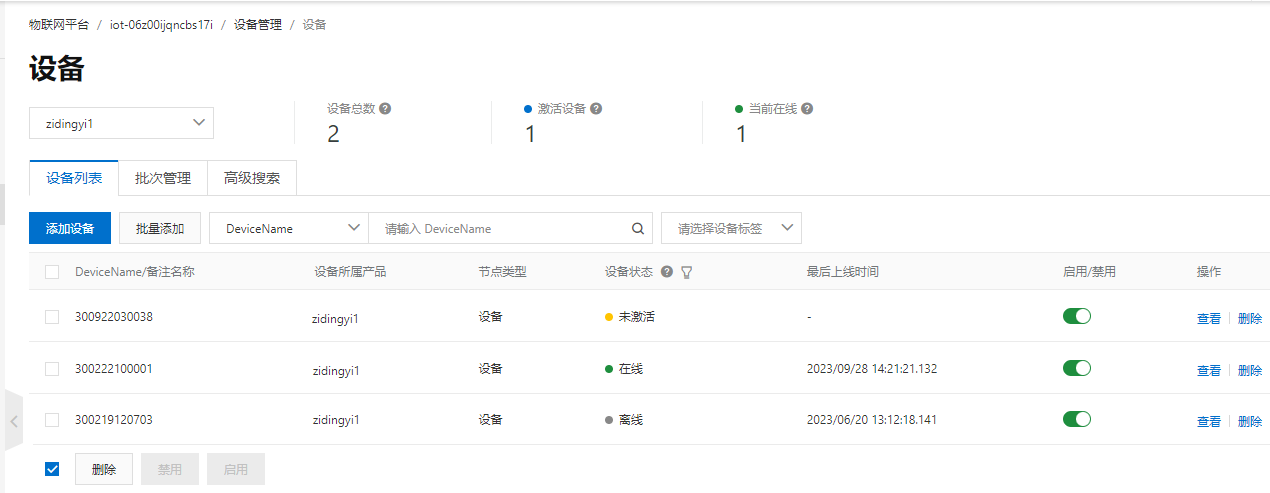The height and width of the screenshot is (493, 1270).
Task: Click the help icon beside 设备状态 header
Action: (x=667, y=272)
